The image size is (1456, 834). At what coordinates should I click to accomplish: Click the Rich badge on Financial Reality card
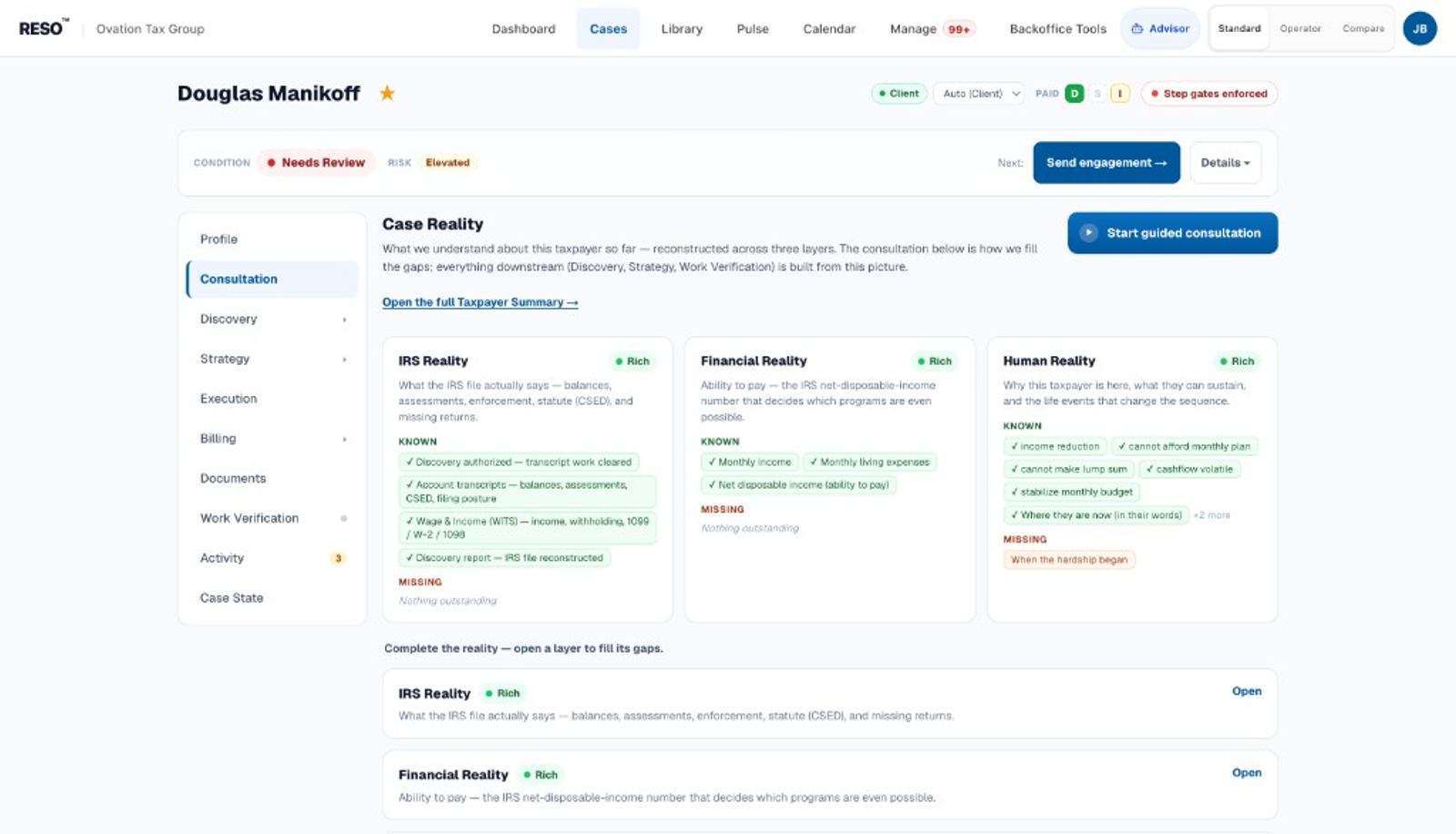pos(934,361)
